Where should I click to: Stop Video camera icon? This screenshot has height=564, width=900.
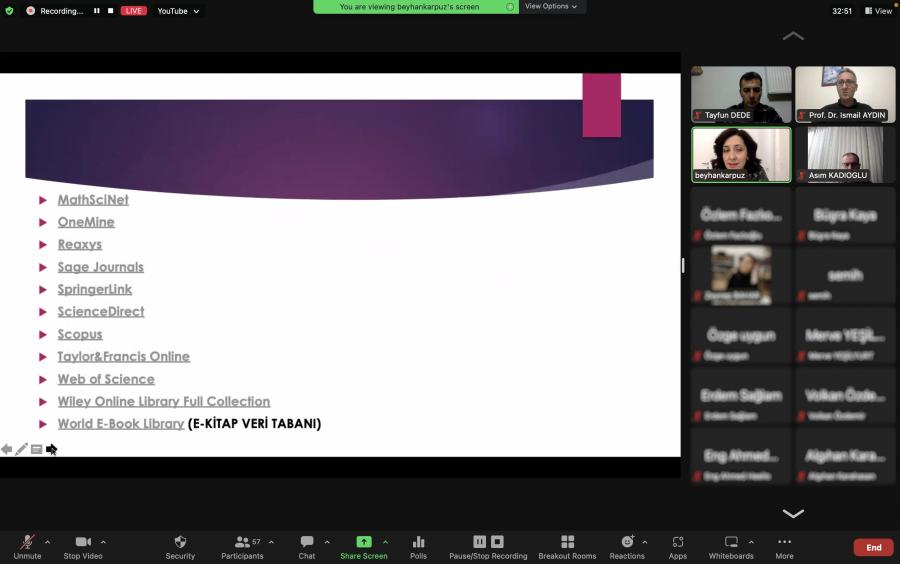(83, 542)
